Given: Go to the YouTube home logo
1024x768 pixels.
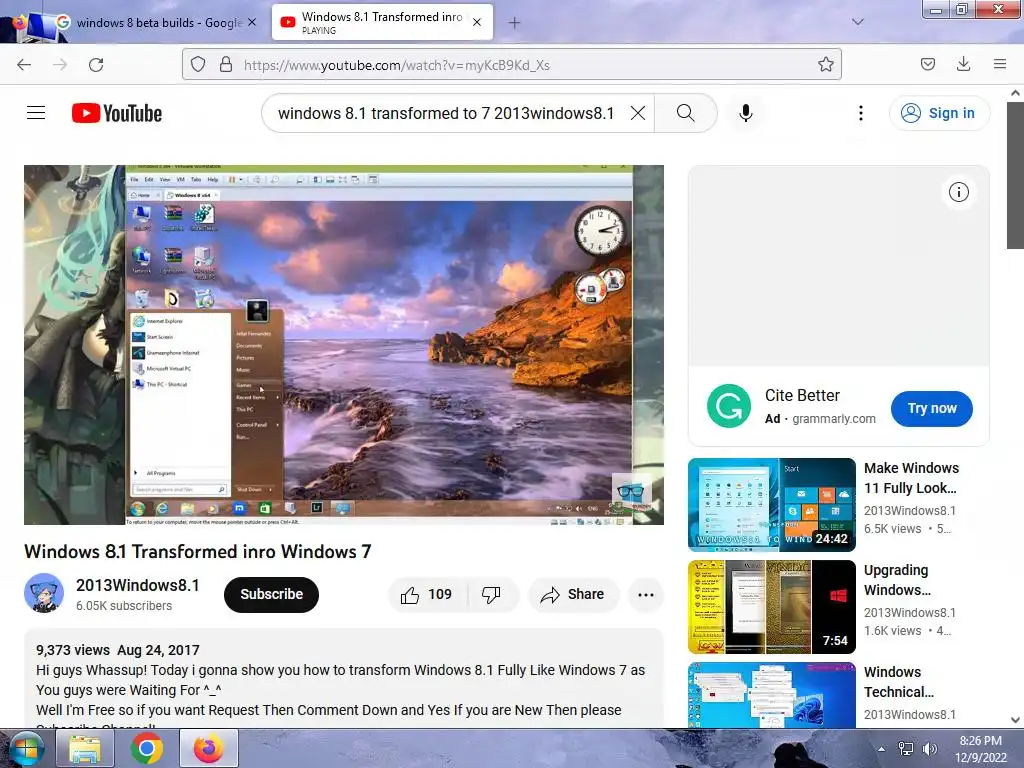Looking at the screenshot, I should 117,113.
